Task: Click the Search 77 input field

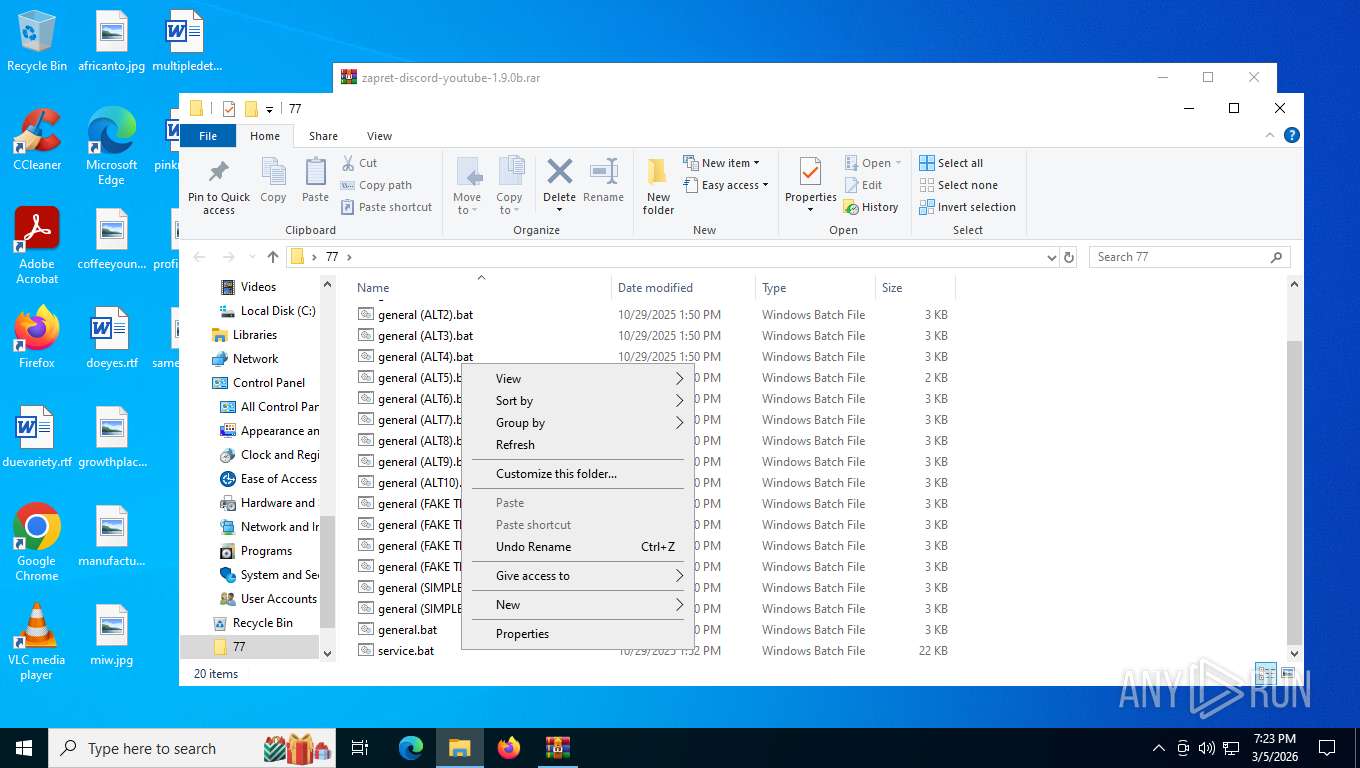Action: pyautogui.click(x=1189, y=257)
